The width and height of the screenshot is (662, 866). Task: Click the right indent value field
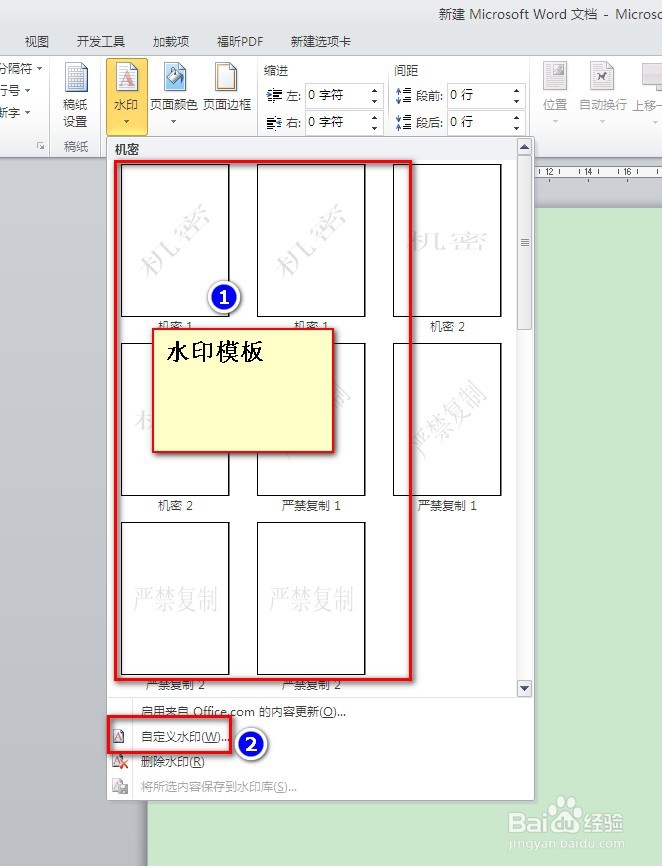pos(336,122)
